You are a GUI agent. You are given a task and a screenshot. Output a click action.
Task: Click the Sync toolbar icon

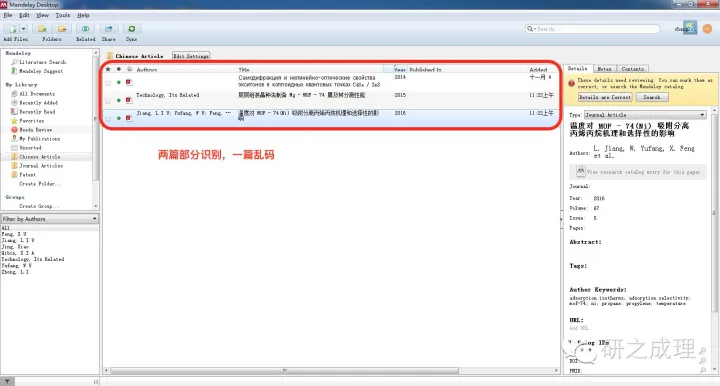pos(132,29)
